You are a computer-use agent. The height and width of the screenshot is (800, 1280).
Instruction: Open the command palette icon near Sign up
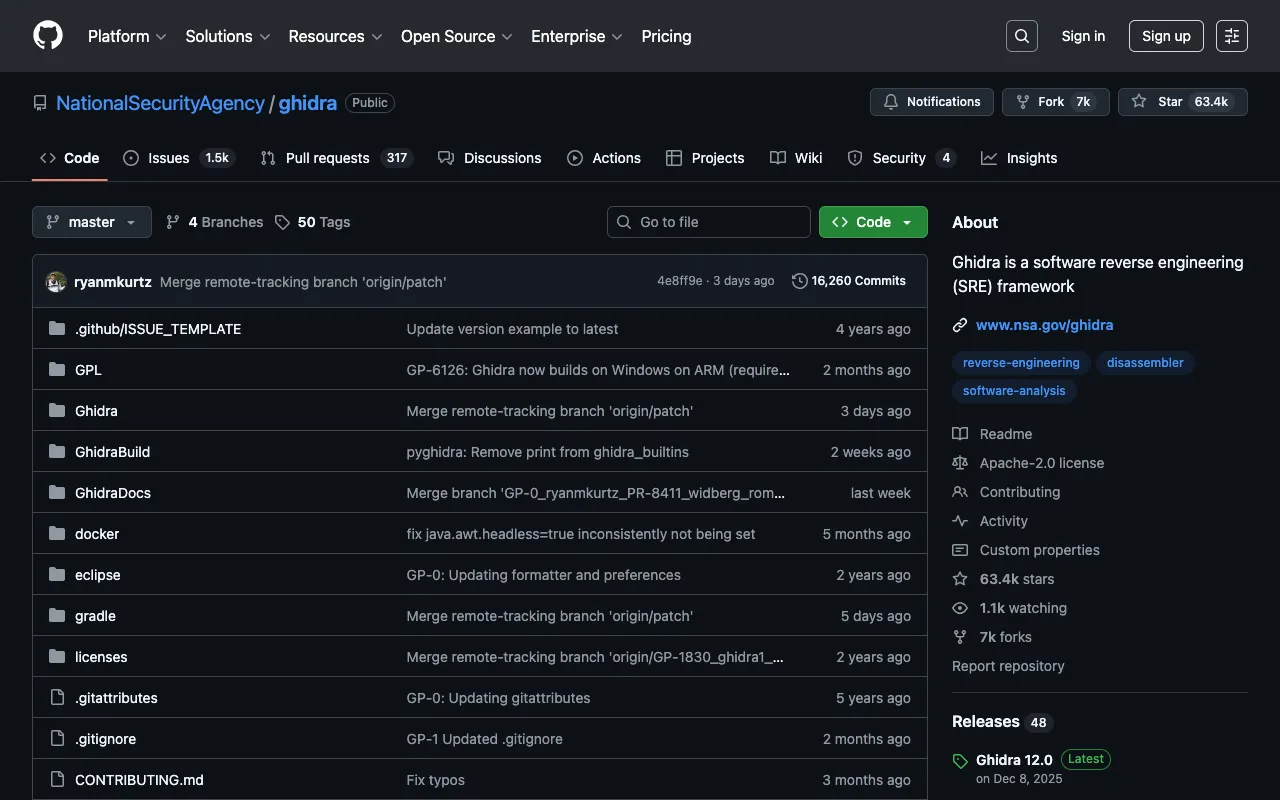tap(1231, 36)
